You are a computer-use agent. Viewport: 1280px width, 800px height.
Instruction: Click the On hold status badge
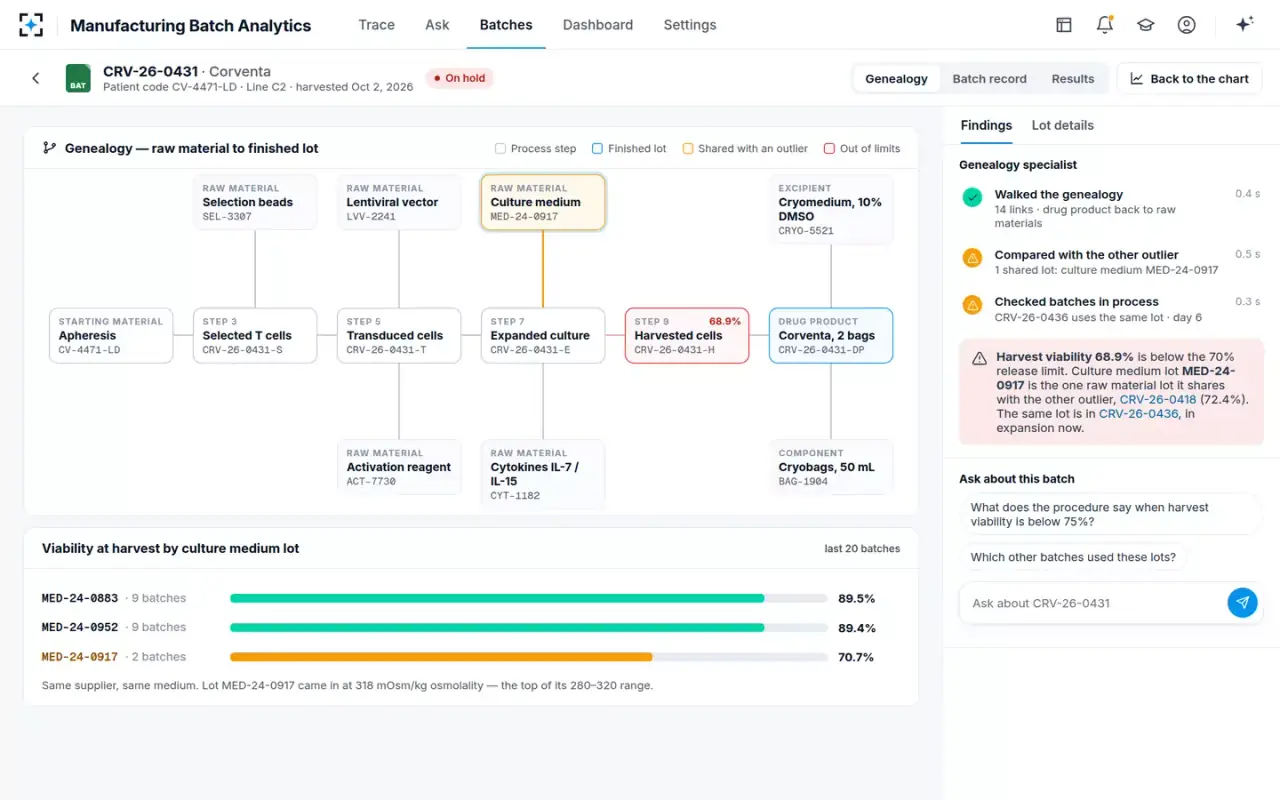(460, 78)
